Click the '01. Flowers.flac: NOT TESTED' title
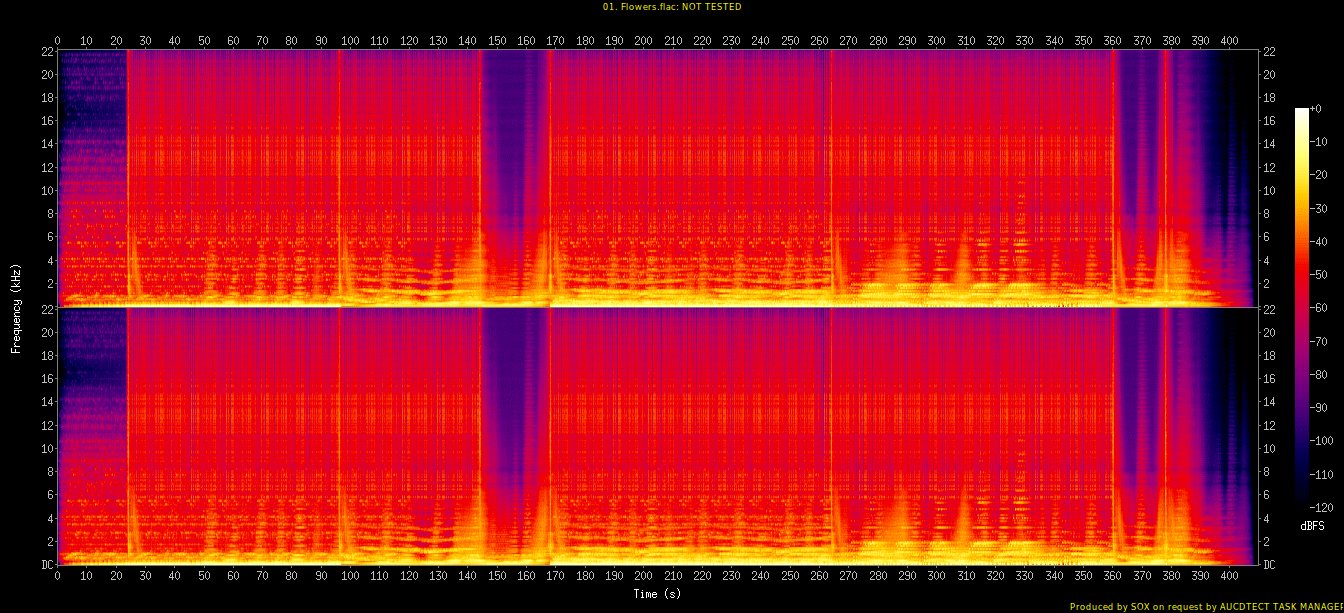Viewport: 1344px width, 613px height. pos(672,7)
